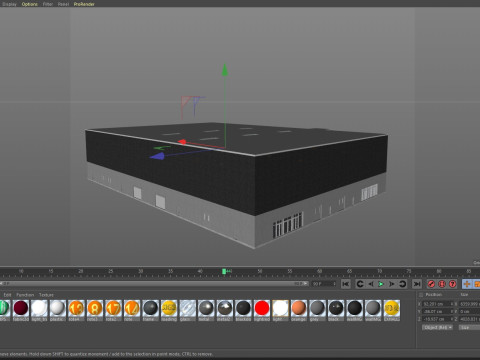Click the end frame field stepper arrows

[334, 284]
